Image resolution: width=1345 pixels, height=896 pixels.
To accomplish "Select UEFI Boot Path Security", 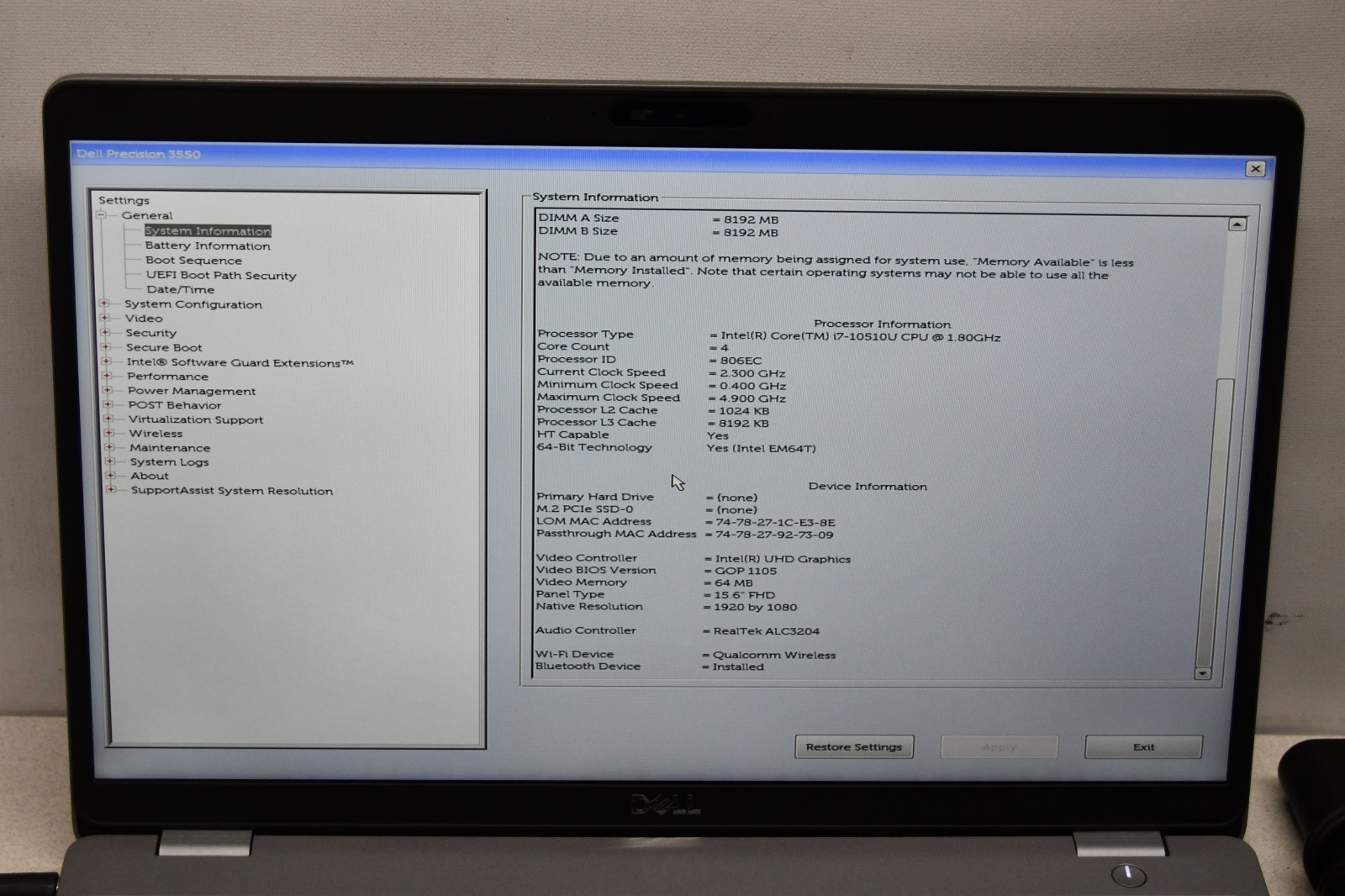I will (x=221, y=275).
